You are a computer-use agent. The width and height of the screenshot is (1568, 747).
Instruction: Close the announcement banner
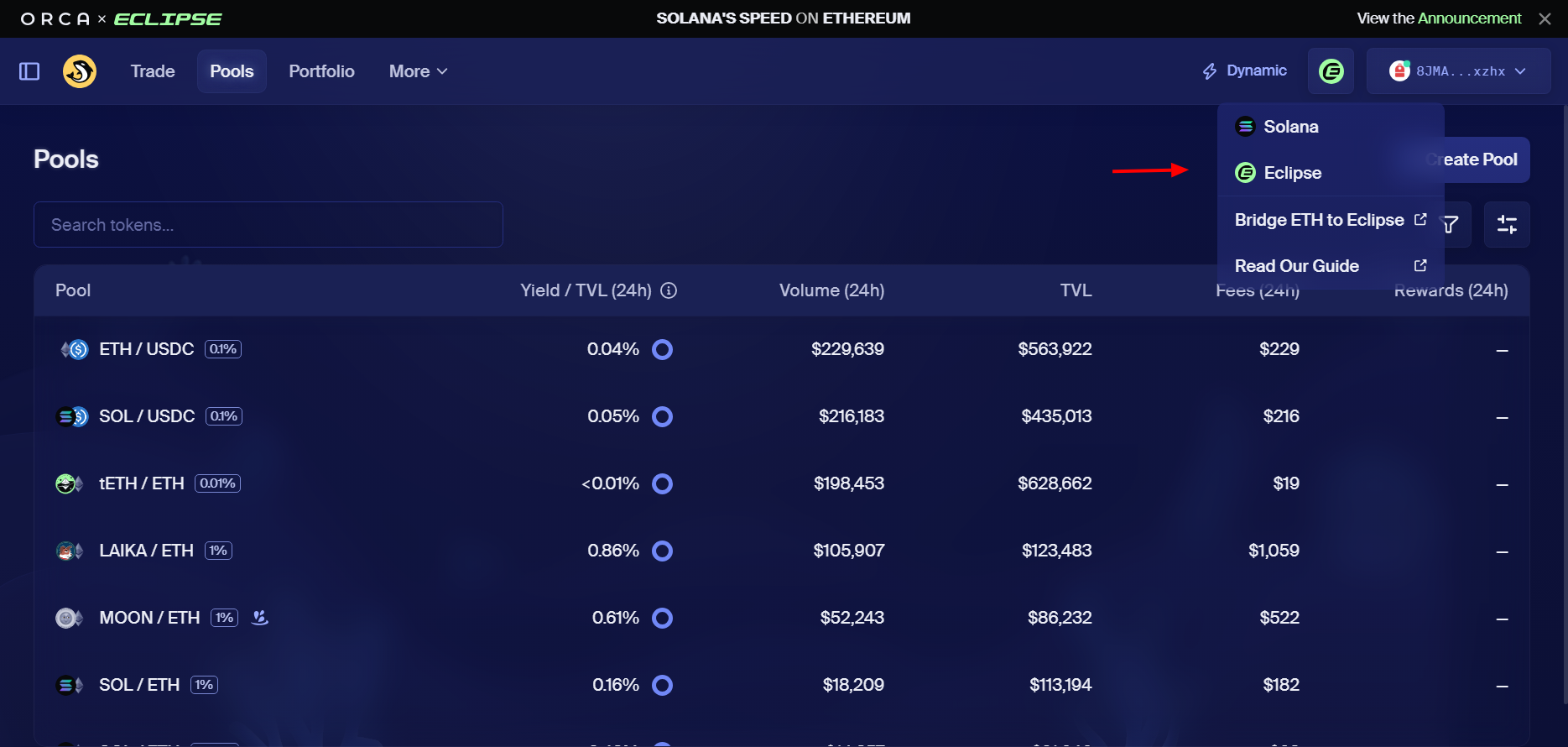[1545, 18]
